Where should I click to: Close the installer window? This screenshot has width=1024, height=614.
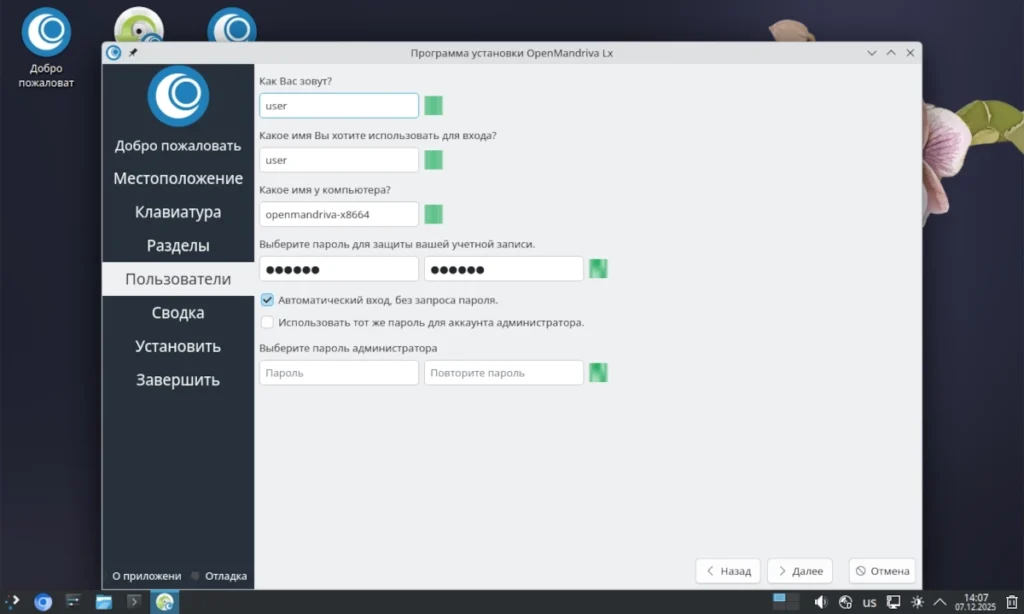[x=910, y=53]
